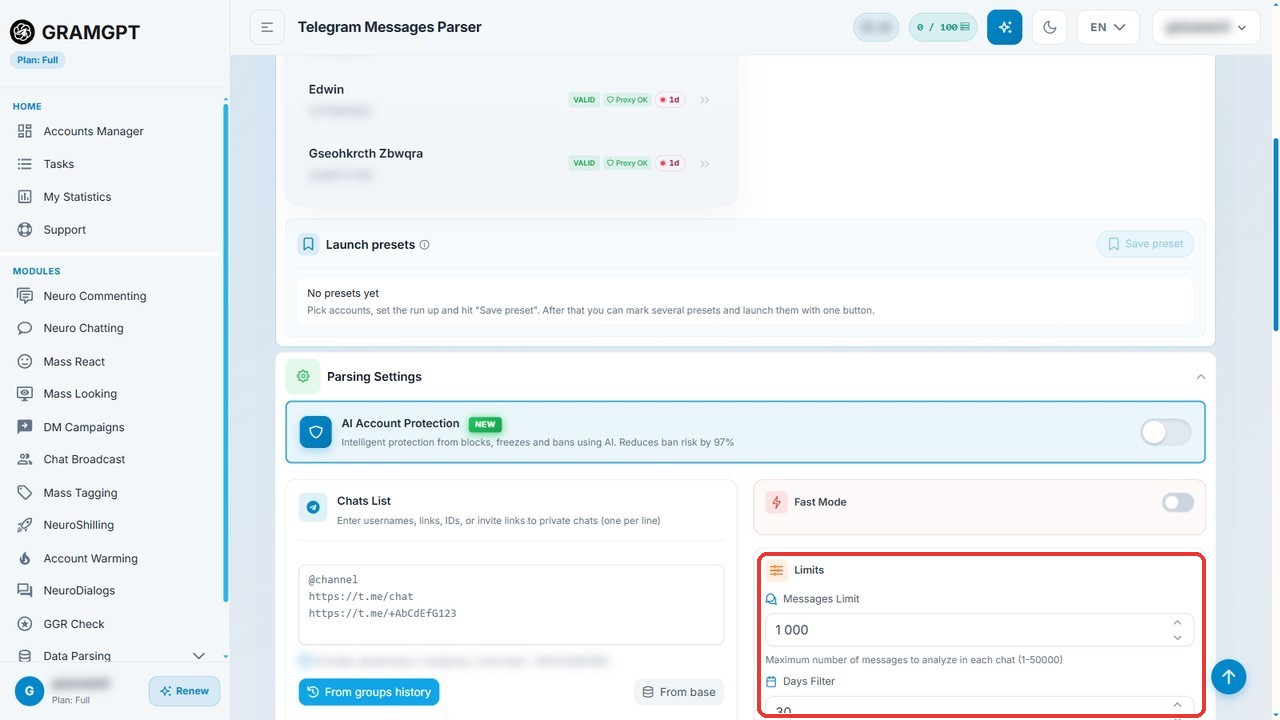Click inside the Chats List textarea
The width and height of the screenshot is (1280, 720).
pyautogui.click(x=511, y=605)
